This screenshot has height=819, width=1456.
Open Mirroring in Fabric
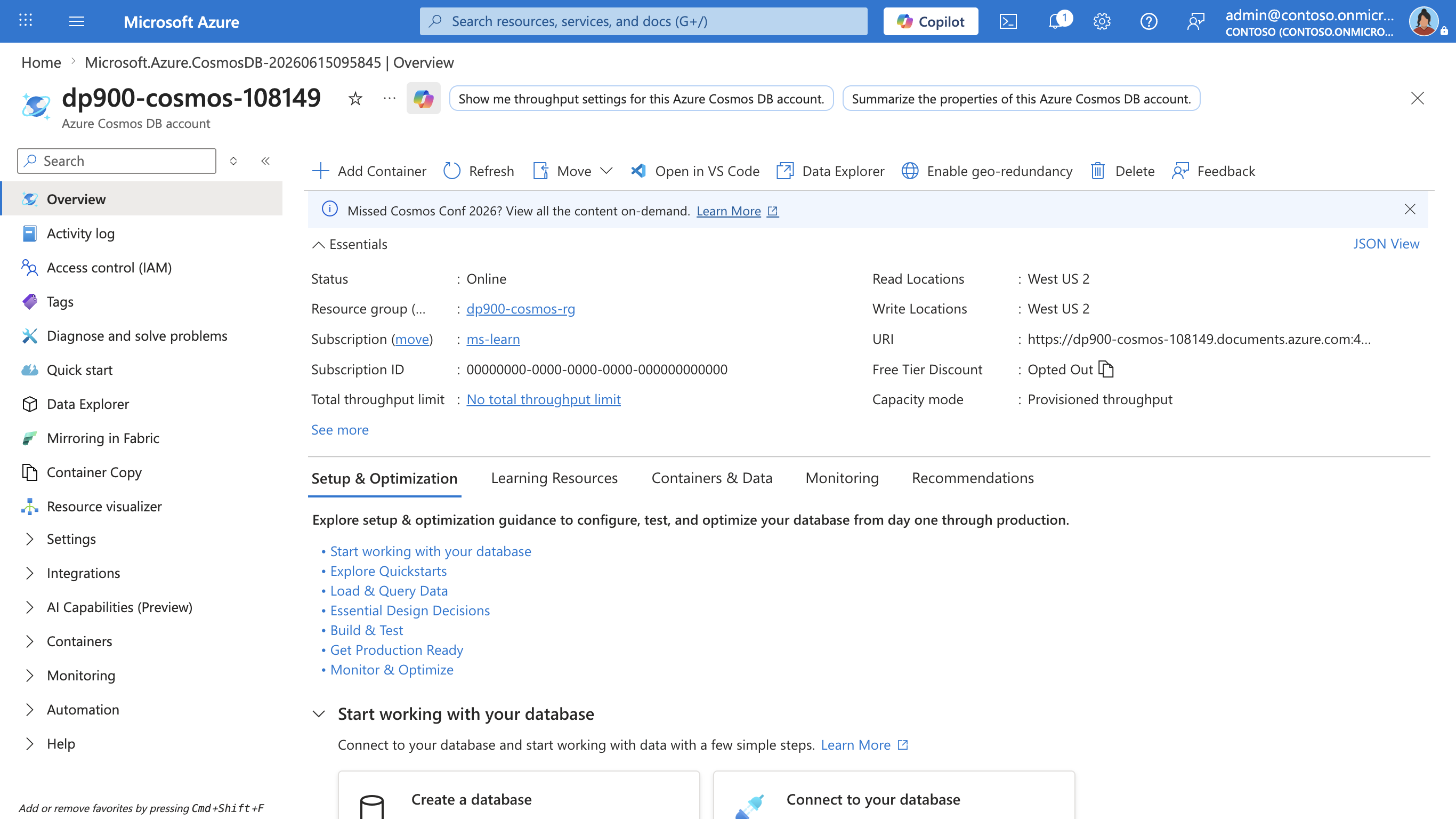141,438
